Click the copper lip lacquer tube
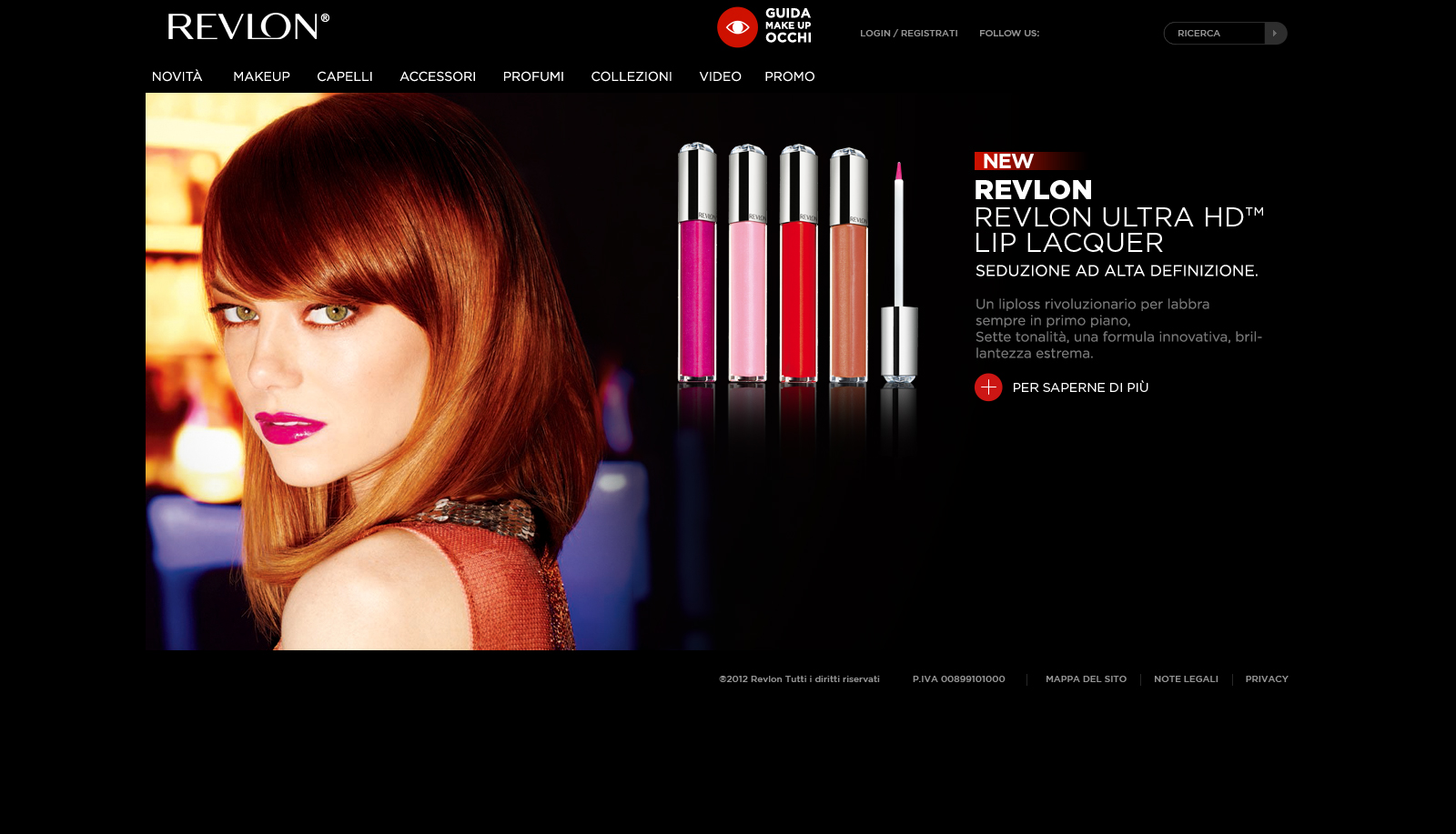Viewport: 1456px width, 834px height. pos(848,265)
